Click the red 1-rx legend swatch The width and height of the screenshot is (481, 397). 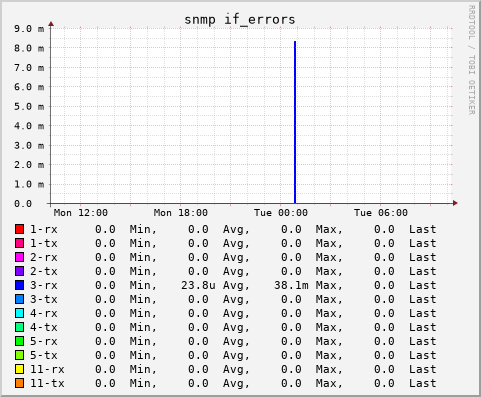tap(19, 229)
